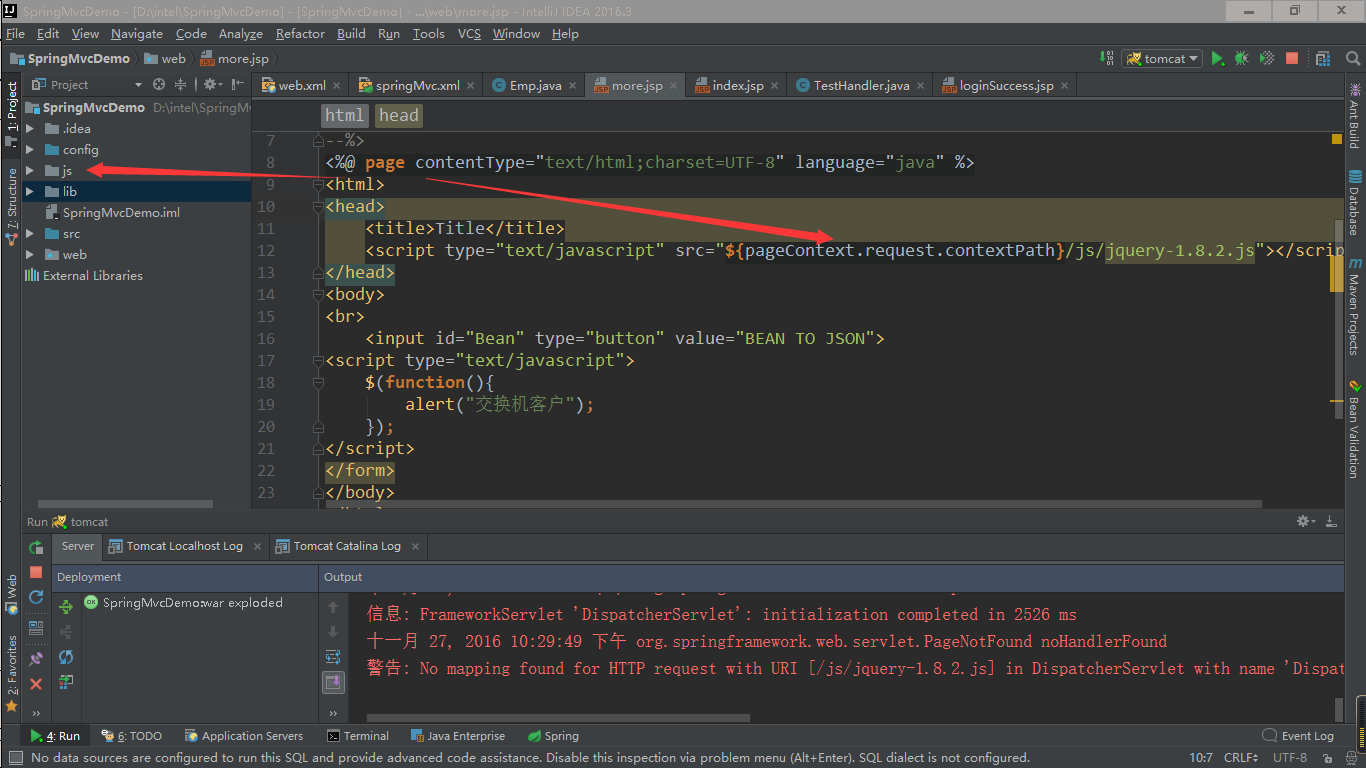Viewport: 1366px width, 768px height.
Task: Update tomcat application blue refresh icon
Action: coord(36,597)
